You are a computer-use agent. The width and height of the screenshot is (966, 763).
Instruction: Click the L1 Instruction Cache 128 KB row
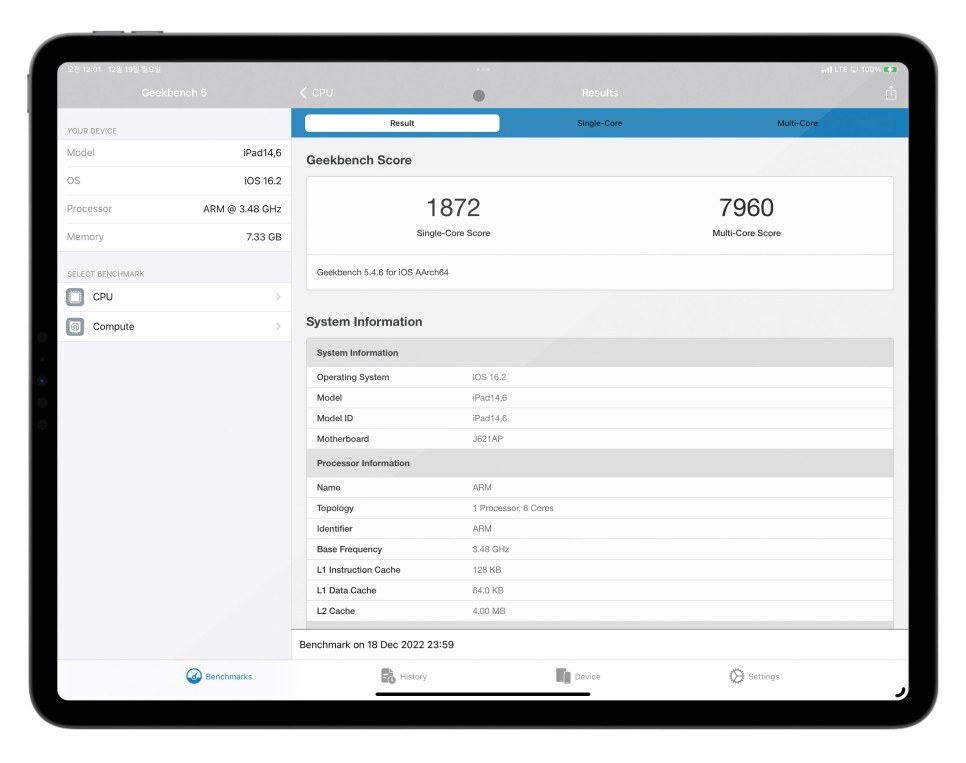tap(599, 570)
